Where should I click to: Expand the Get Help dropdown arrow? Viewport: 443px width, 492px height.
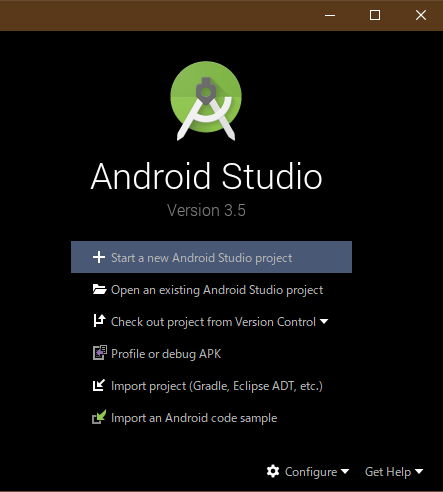[x=419, y=471]
